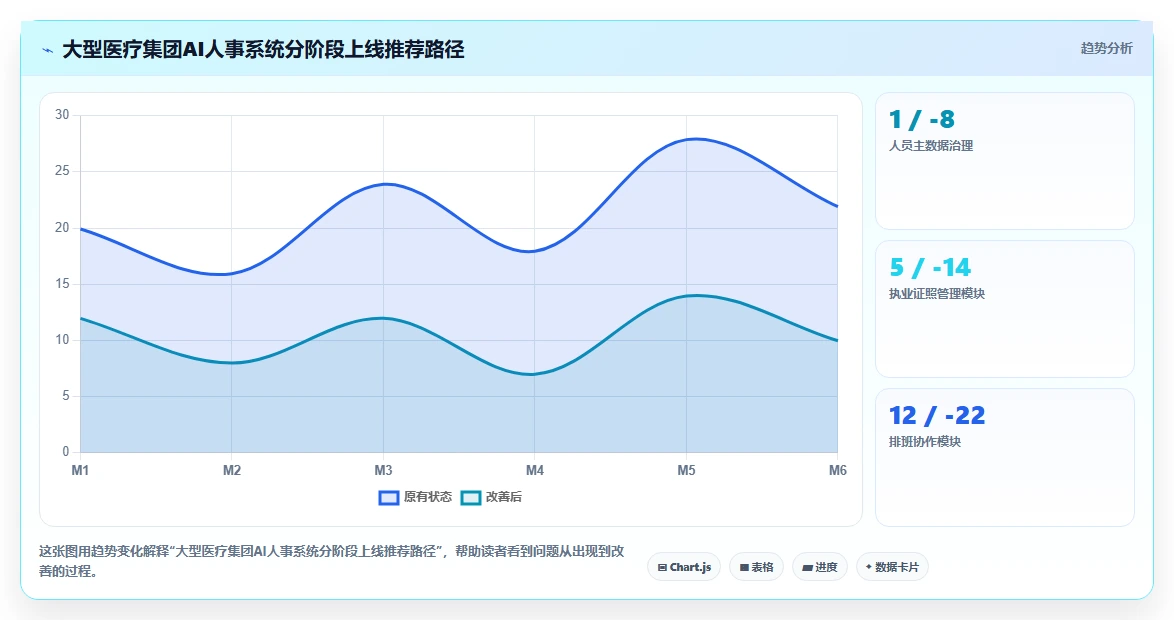
Task: Click the M1 x-axis label
Action: (x=80, y=470)
